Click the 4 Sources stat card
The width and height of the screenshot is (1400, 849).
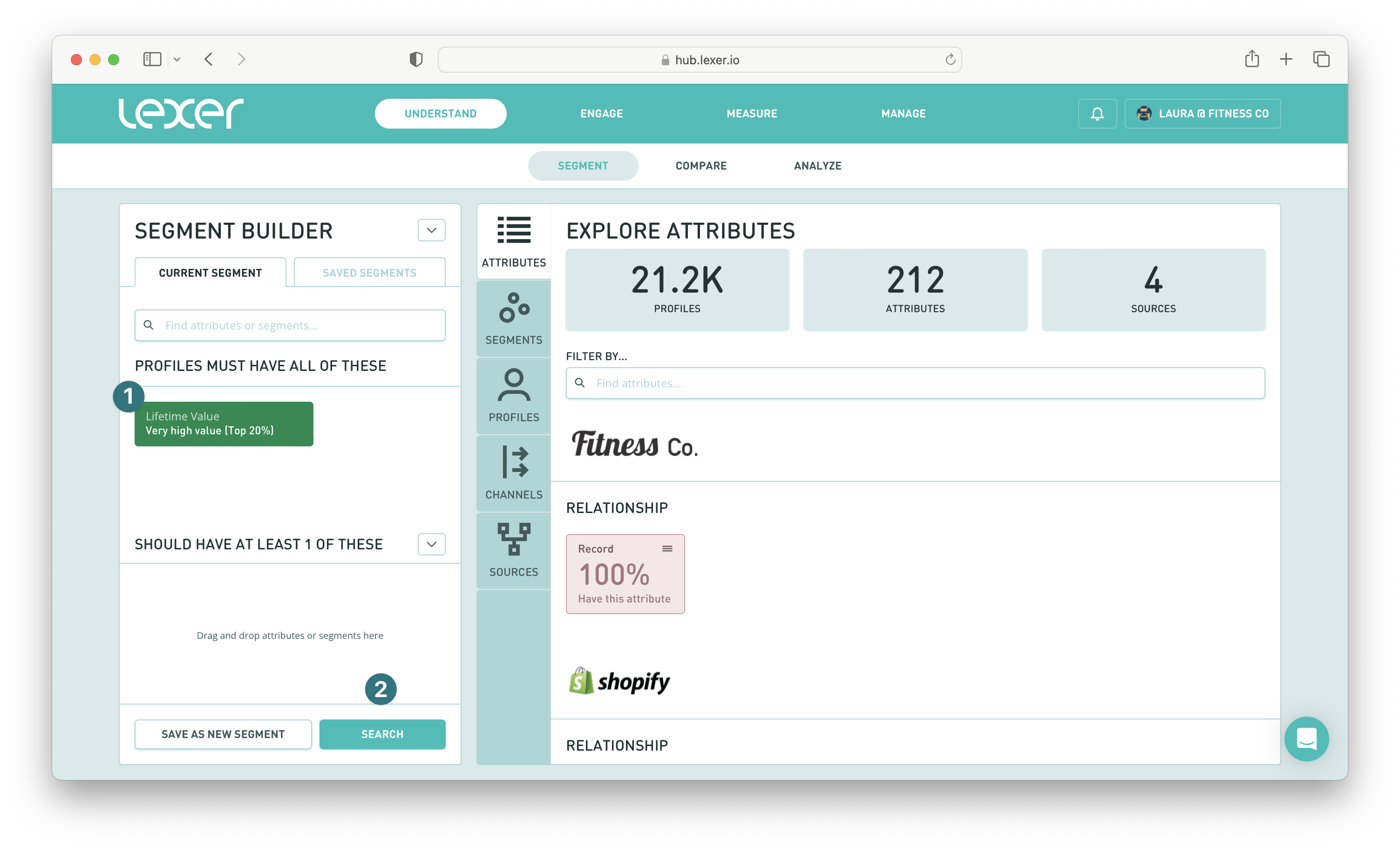[x=1153, y=289]
